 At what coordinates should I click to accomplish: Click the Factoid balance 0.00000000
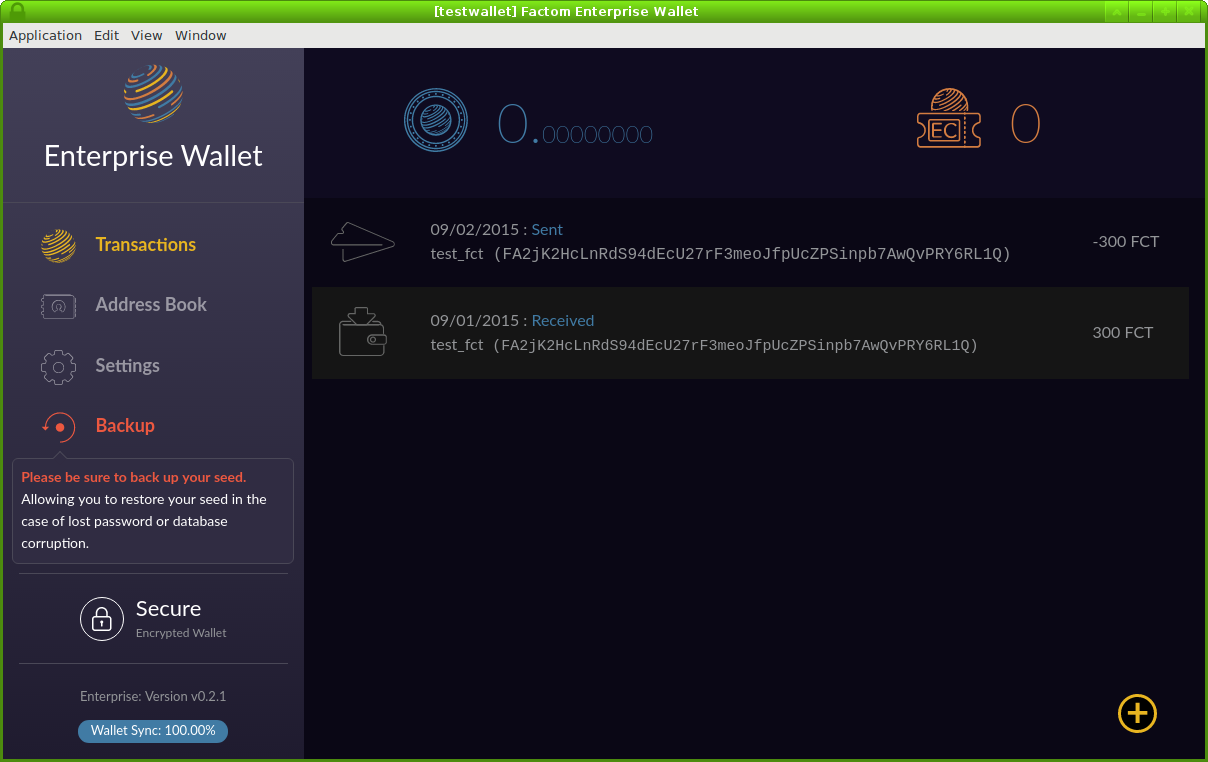point(575,124)
